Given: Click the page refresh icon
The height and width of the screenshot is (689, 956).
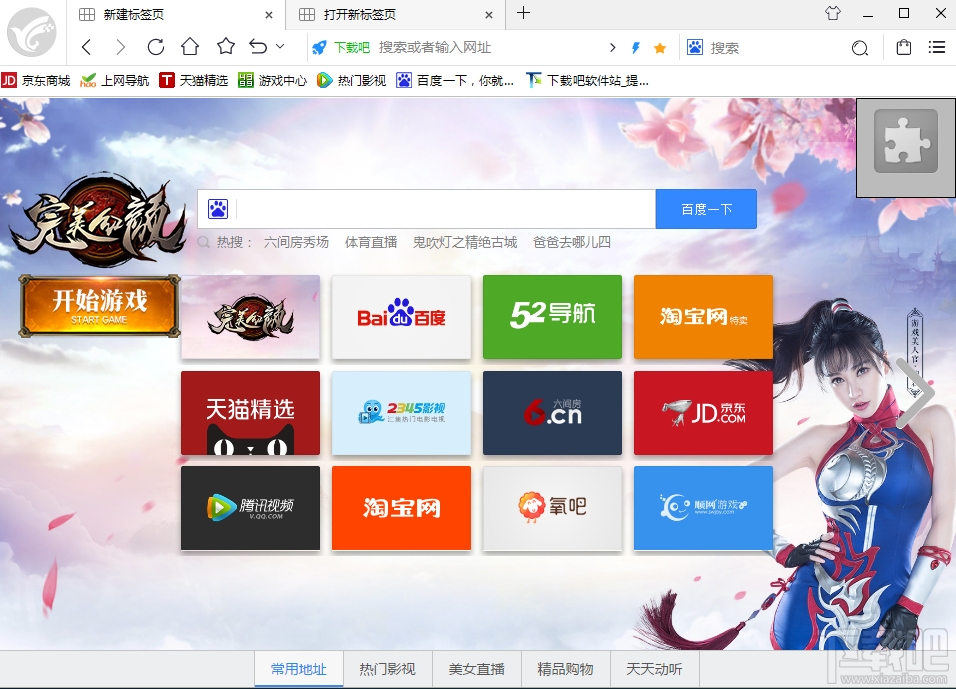Looking at the screenshot, I should point(156,46).
